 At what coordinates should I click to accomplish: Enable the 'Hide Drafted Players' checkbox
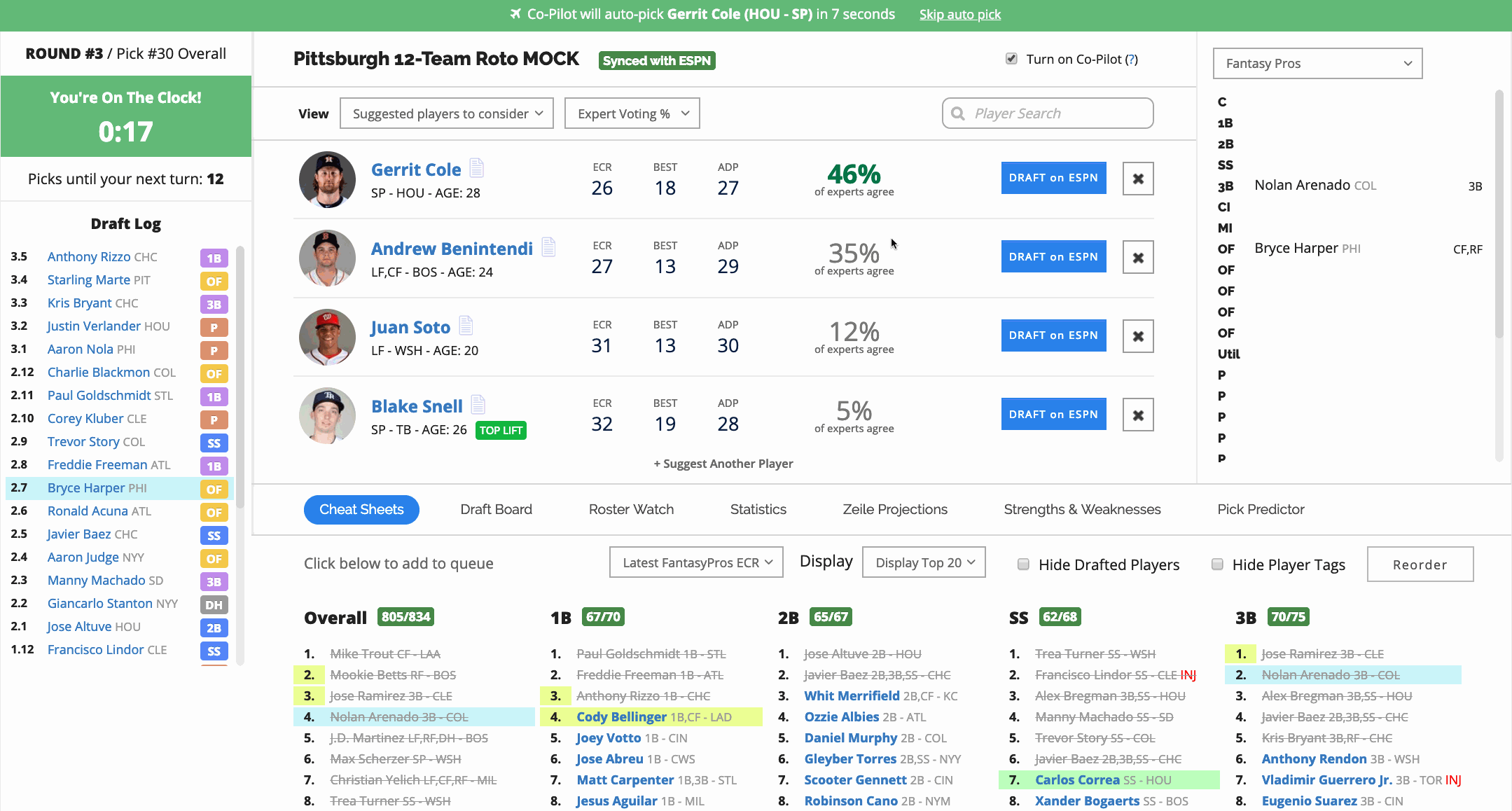1023,563
